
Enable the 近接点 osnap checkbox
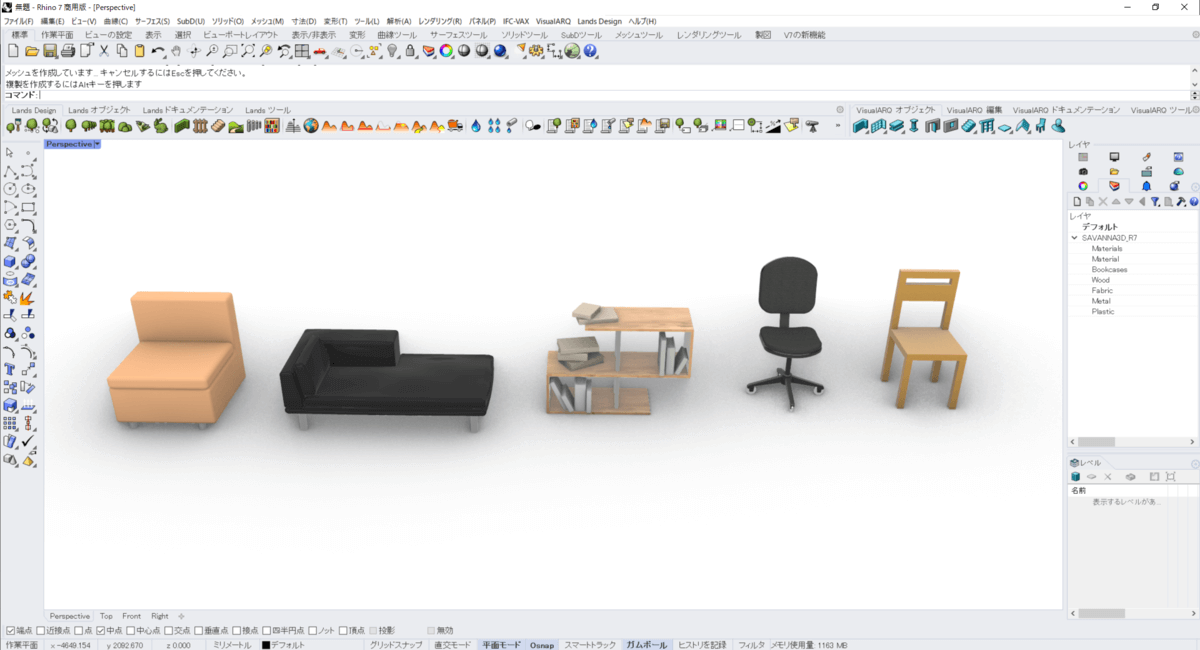pyautogui.click(x=41, y=631)
